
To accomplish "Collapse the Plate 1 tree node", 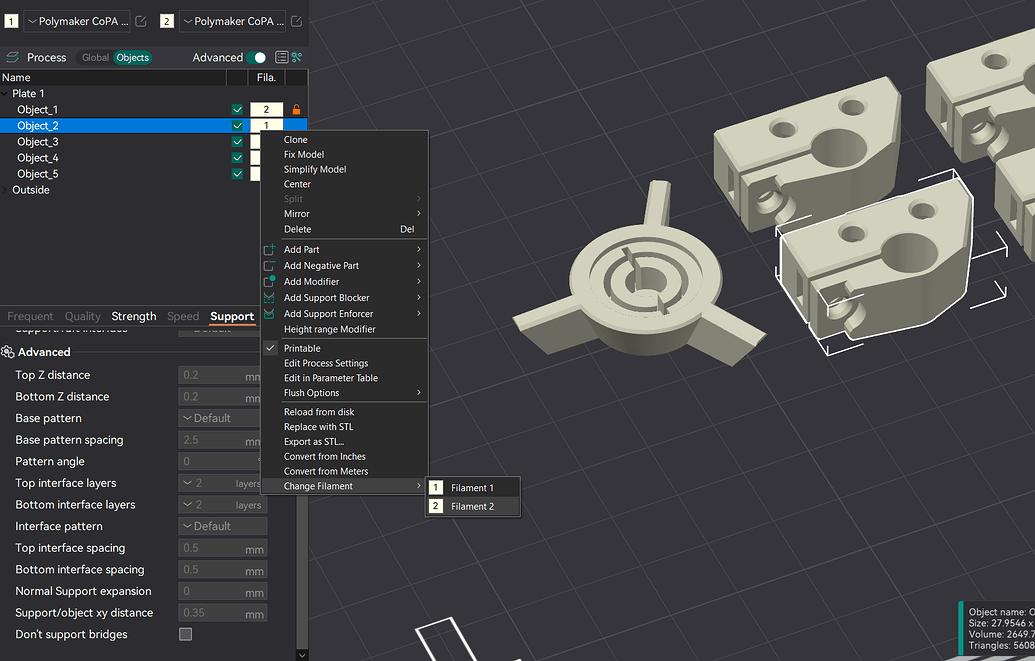I will click(5, 94).
